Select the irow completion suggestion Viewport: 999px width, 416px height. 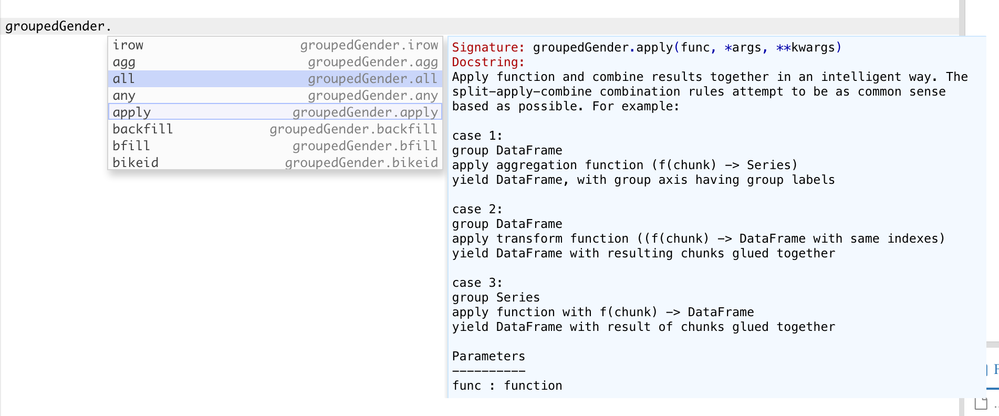[273, 46]
